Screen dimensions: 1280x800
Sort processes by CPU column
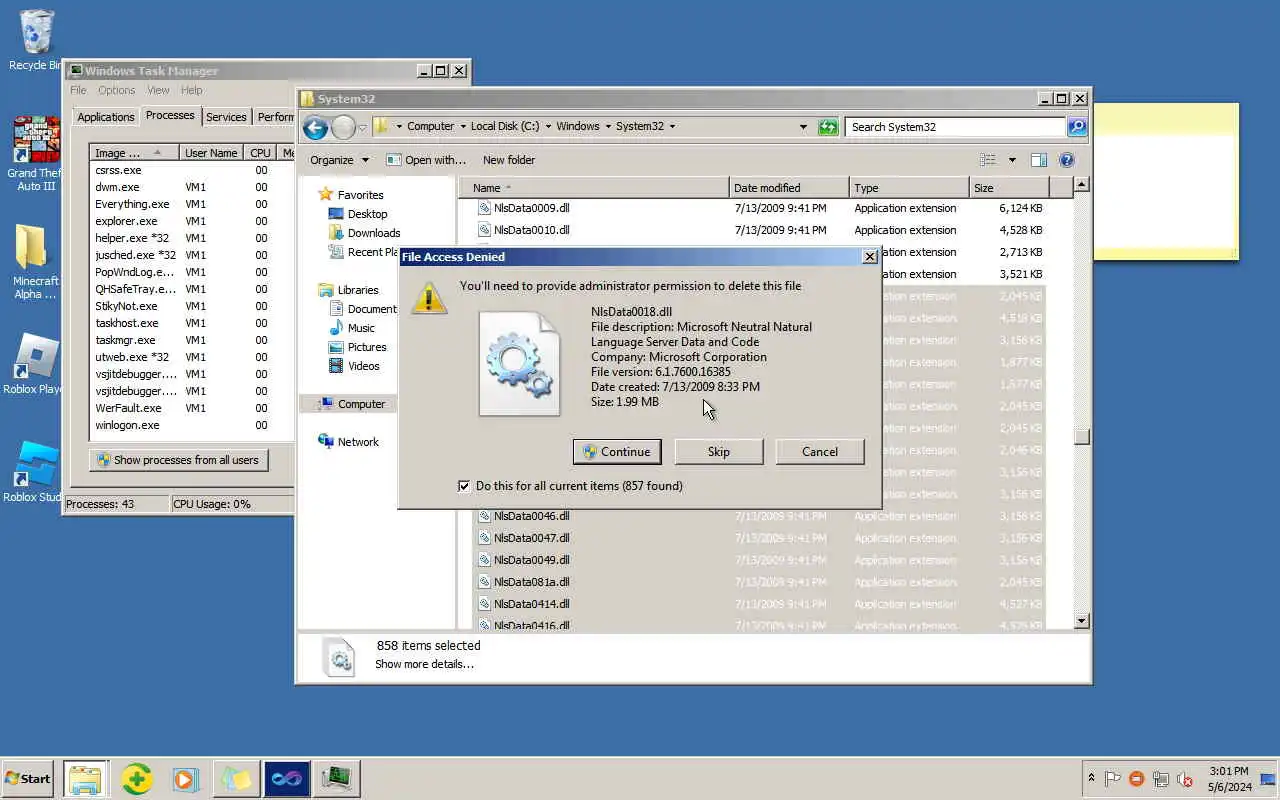point(260,153)
